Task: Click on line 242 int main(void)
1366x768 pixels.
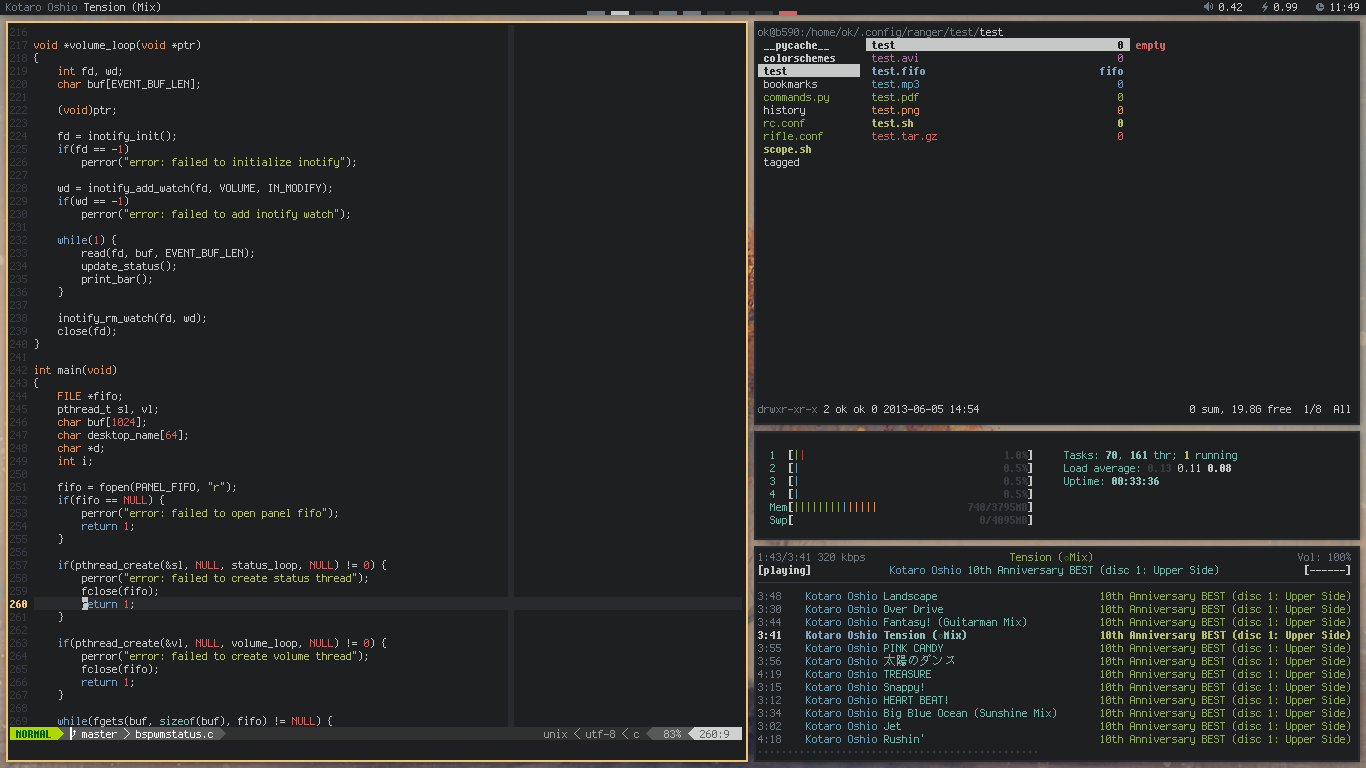Action: [75, 370]
